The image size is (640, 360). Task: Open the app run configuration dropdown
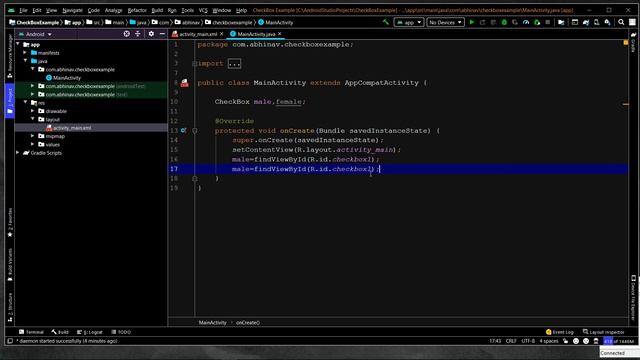pyautogui.click(x=409, y=22)
